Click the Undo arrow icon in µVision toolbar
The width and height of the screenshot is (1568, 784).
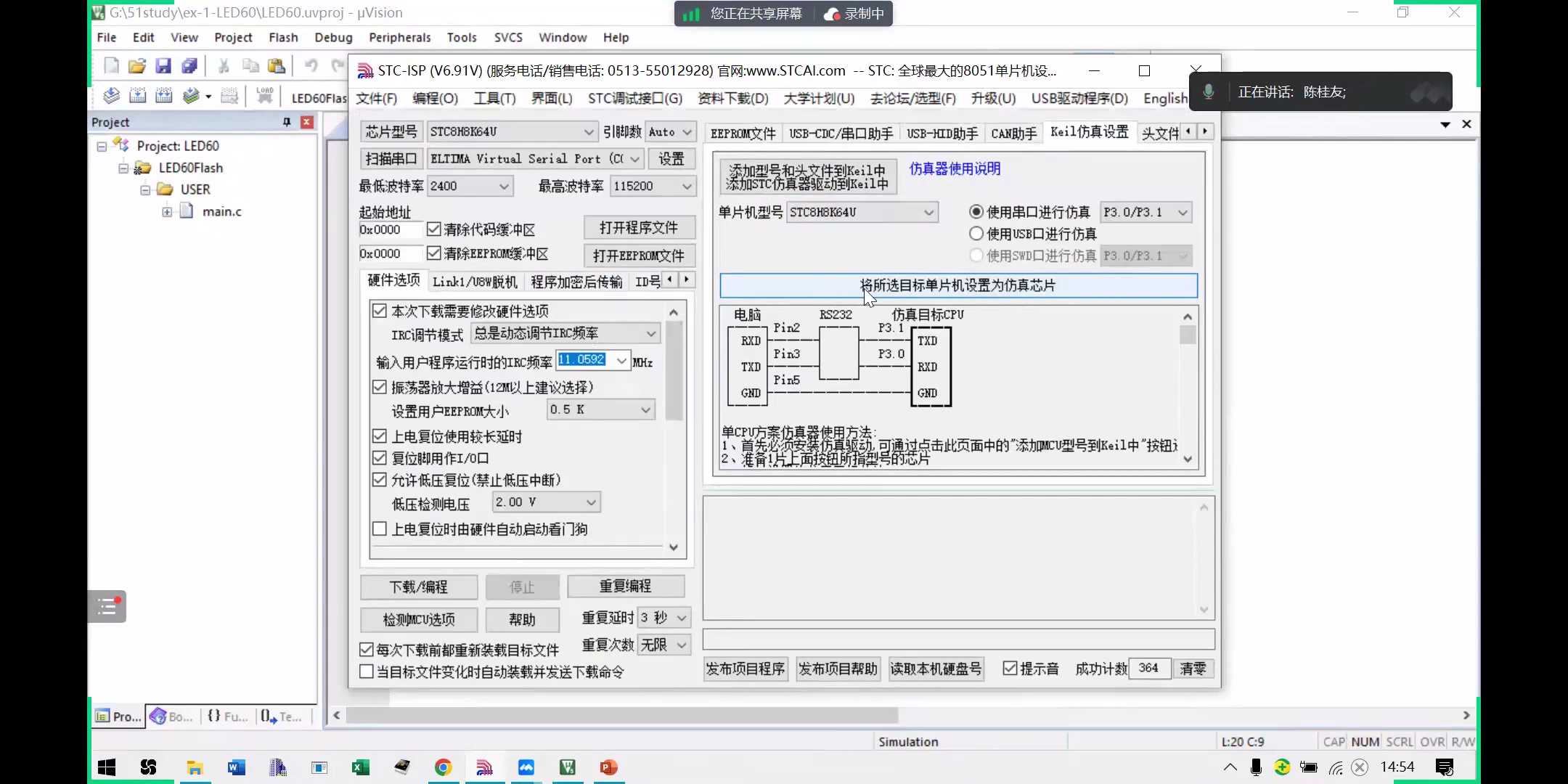coord(311,66)
